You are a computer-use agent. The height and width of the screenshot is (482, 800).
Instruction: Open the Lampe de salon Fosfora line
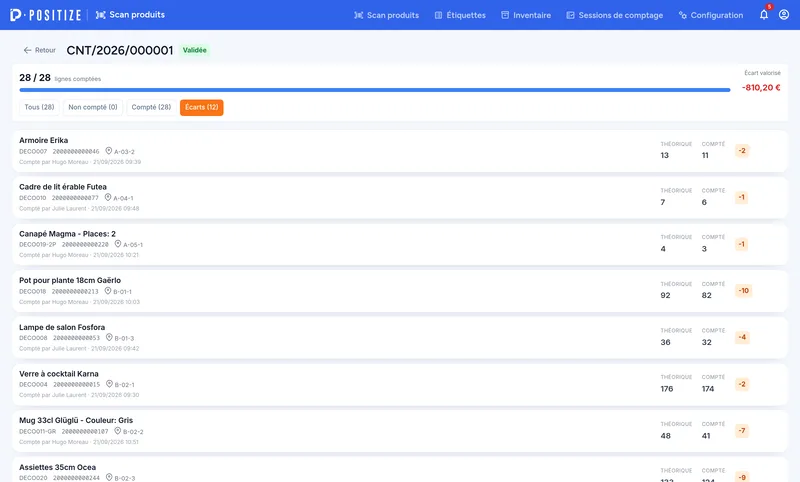click(x=400, y=338)
